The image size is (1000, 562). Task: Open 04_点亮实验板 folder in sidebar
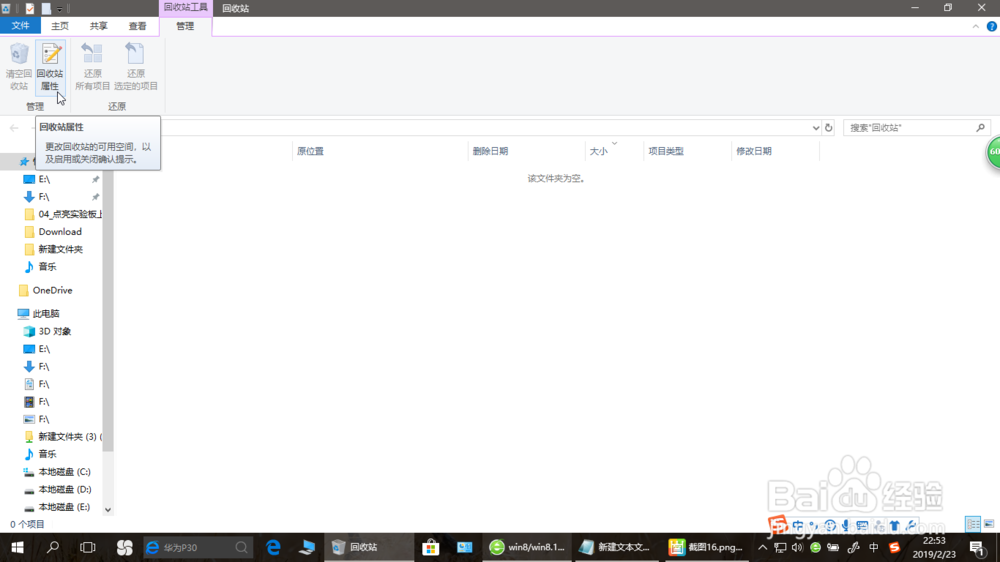pos(62,214)
